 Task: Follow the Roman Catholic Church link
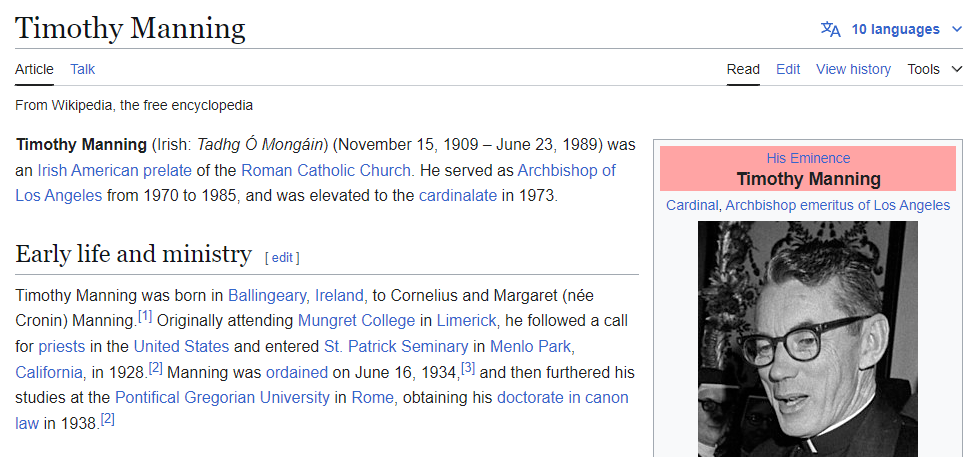(x=326, y=170)
